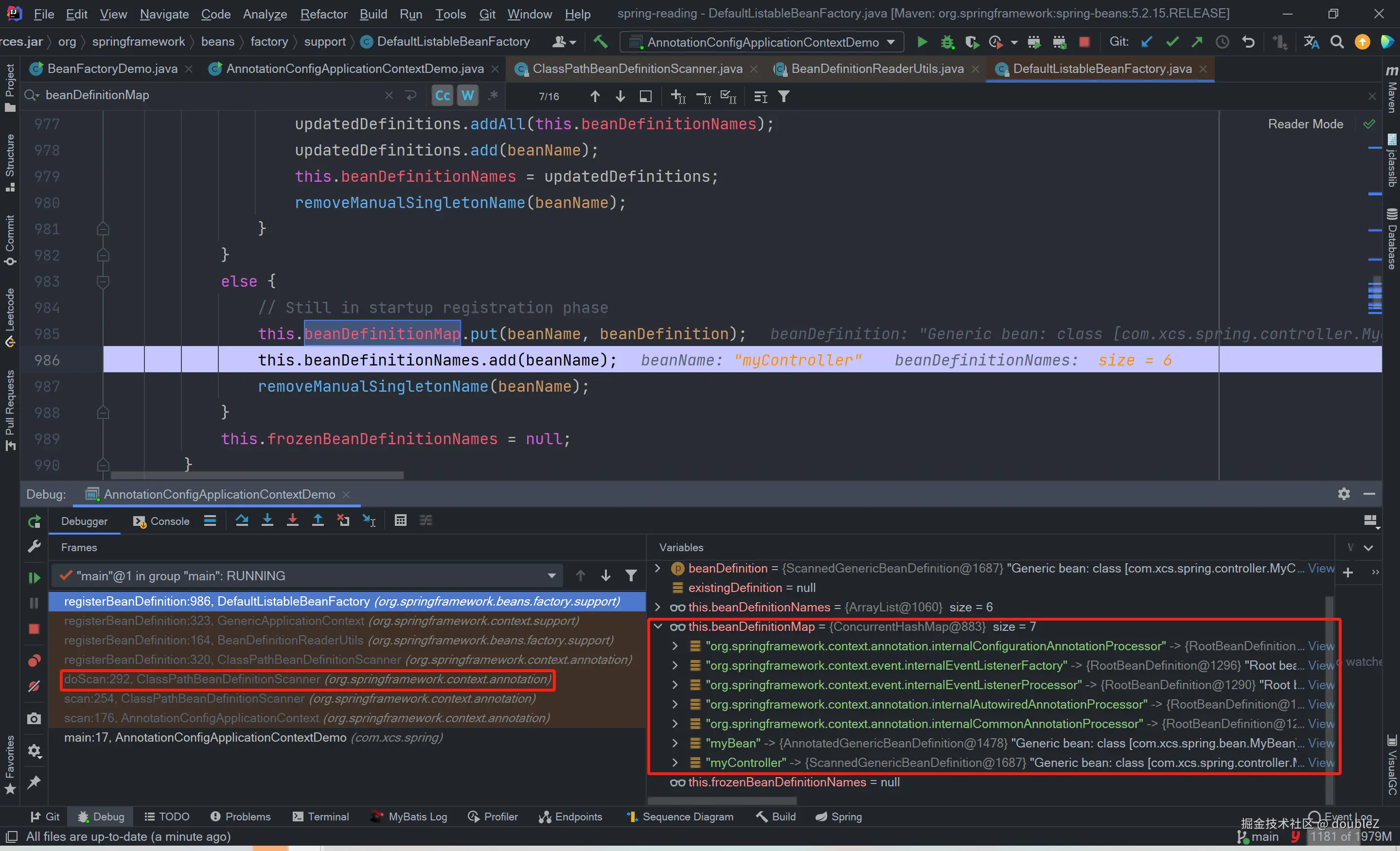Open the Refactor menu
This screenshot has width=1400, height=851.
[323, 14]
